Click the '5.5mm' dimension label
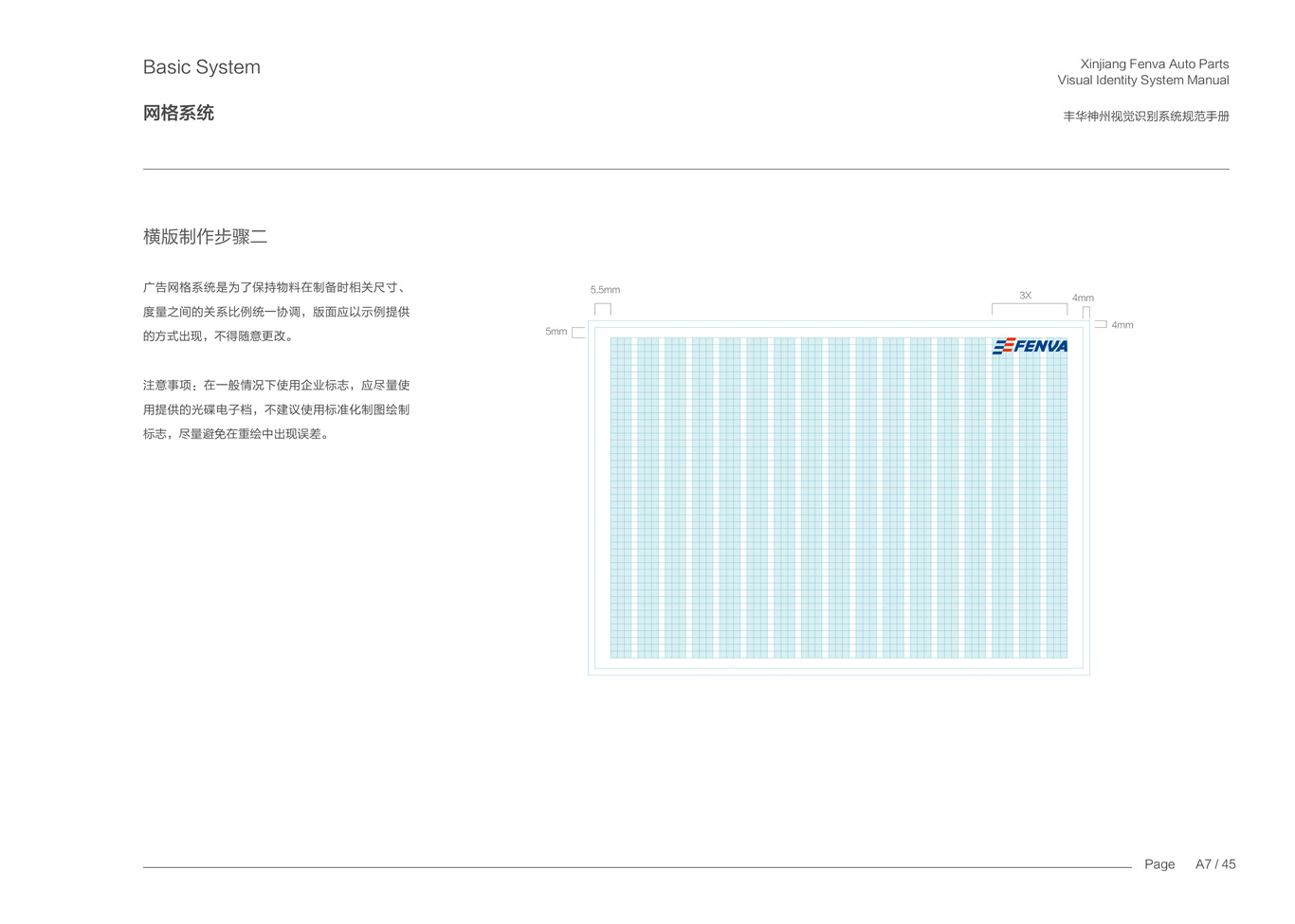1295x924 pixels. coord(605,290)
